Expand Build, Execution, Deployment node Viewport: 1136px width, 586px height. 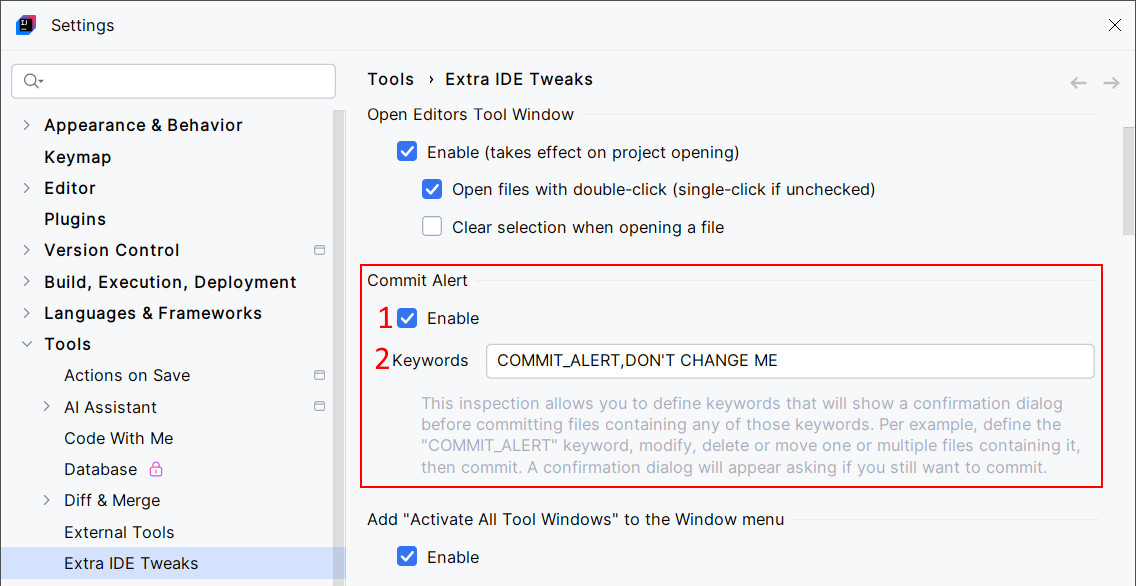click(x=27, y=282)
